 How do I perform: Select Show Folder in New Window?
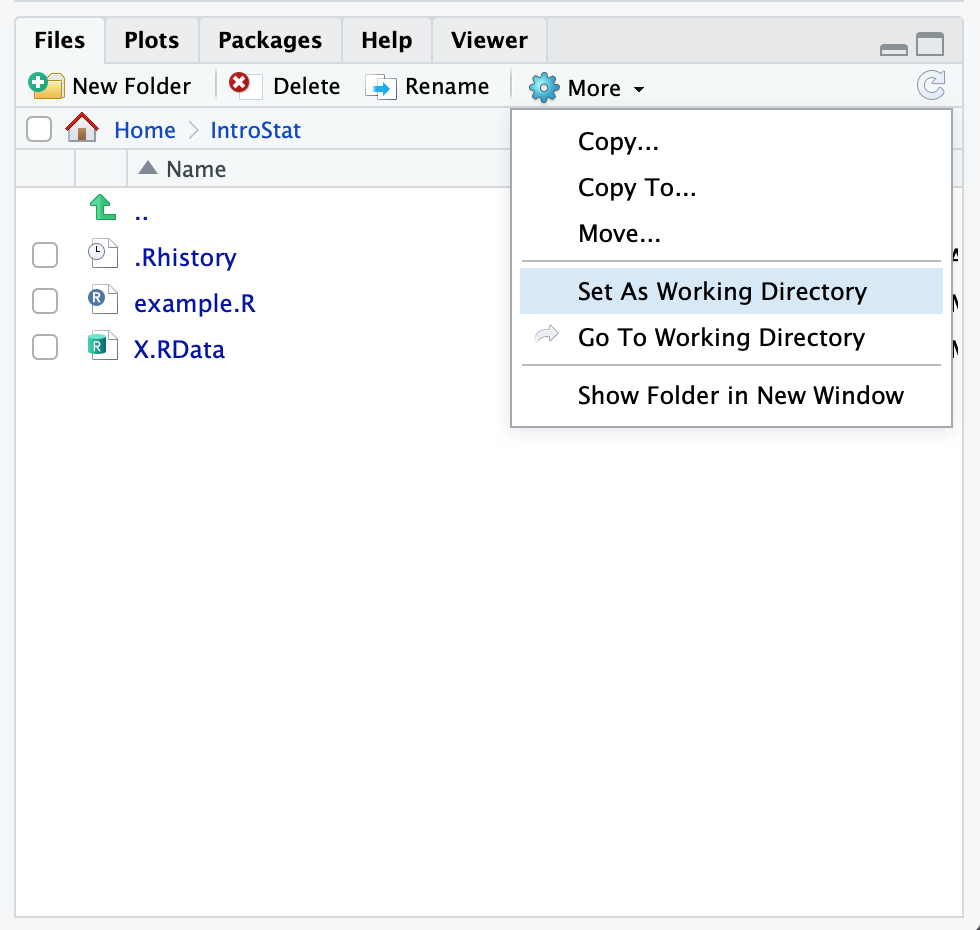731,396
